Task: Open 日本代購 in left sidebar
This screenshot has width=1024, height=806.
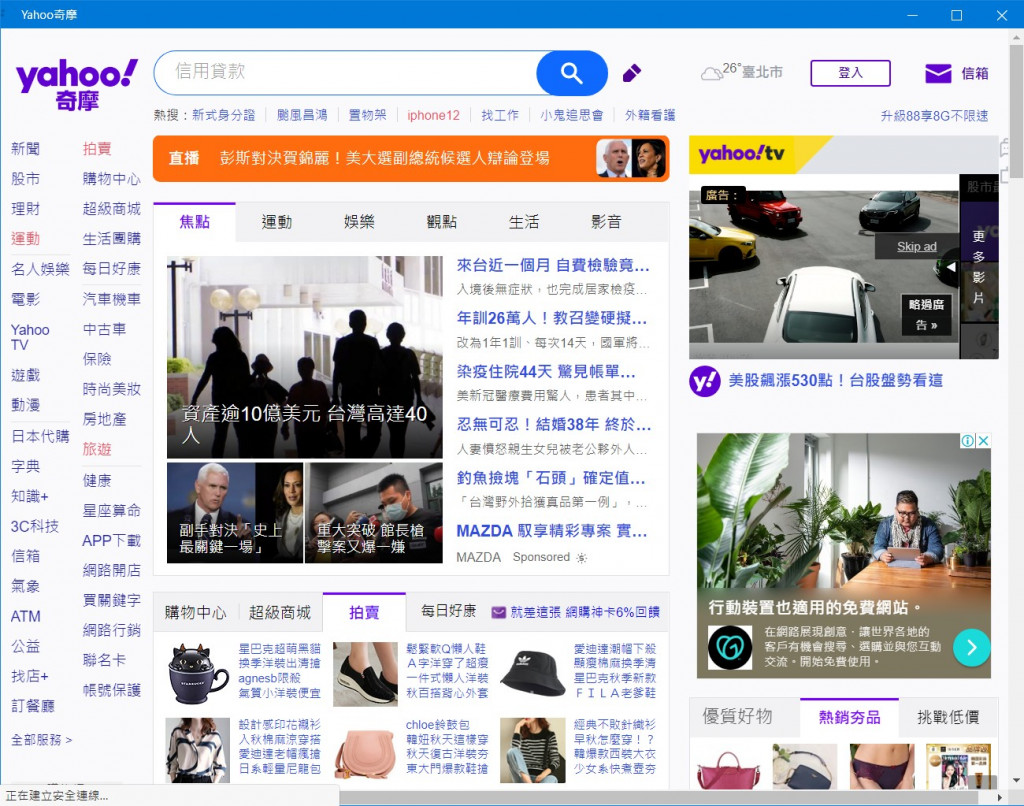Action: (40, 436)
